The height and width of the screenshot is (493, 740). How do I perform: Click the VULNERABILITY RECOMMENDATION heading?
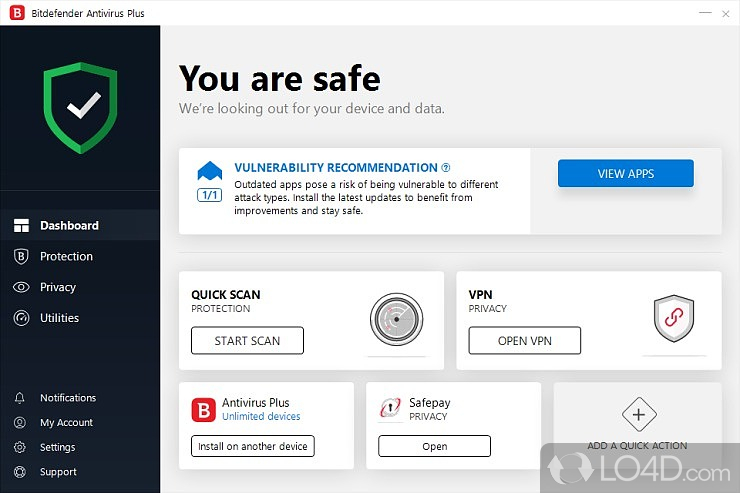click(336, 167)
